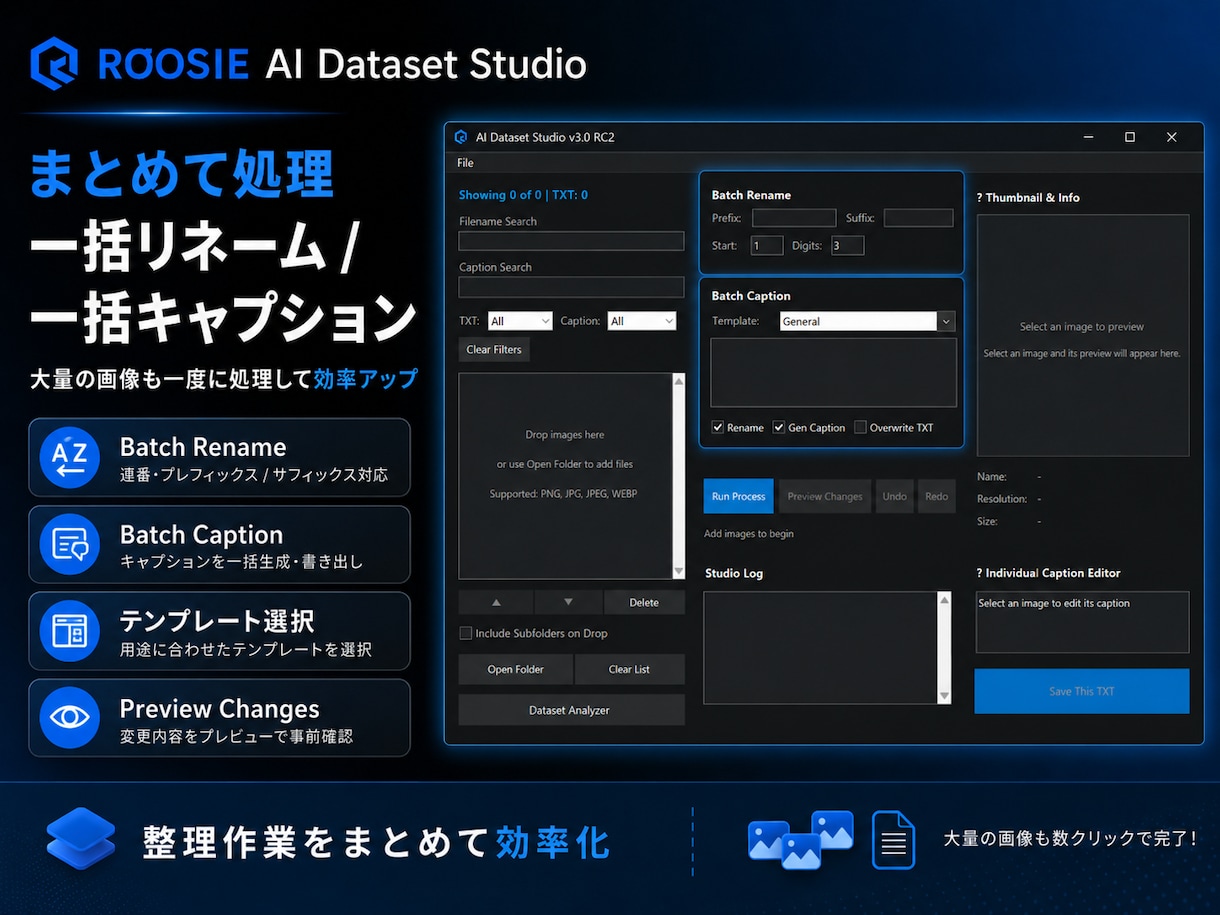Click the Open Folder button
The height and width of the screenshot is (915, 1220).
[x=515, y=669]
